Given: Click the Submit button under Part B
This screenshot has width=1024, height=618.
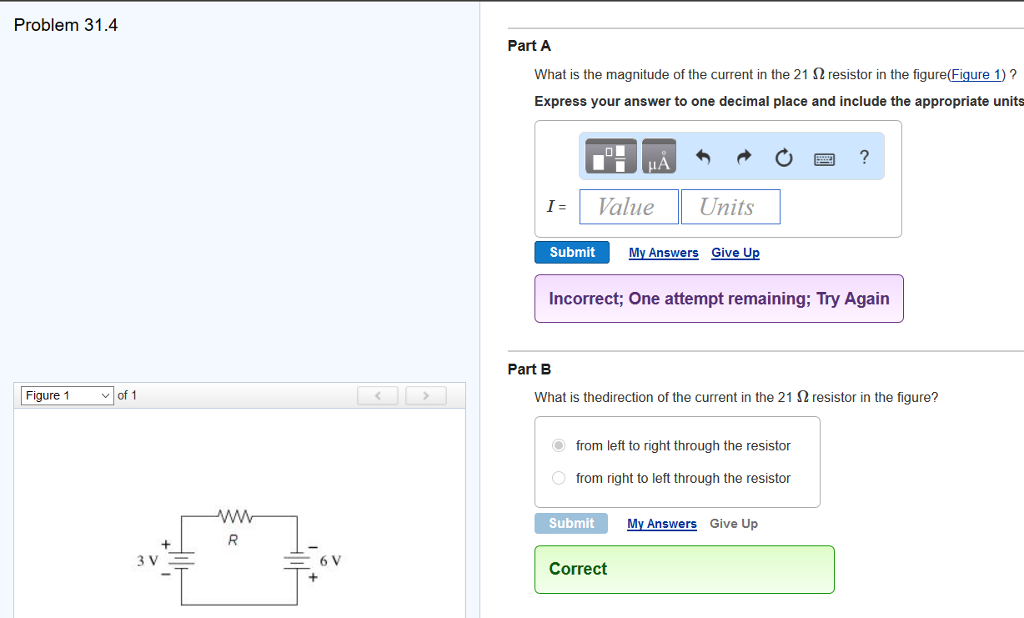Looking at the screenshot, I should coord(571,523).
